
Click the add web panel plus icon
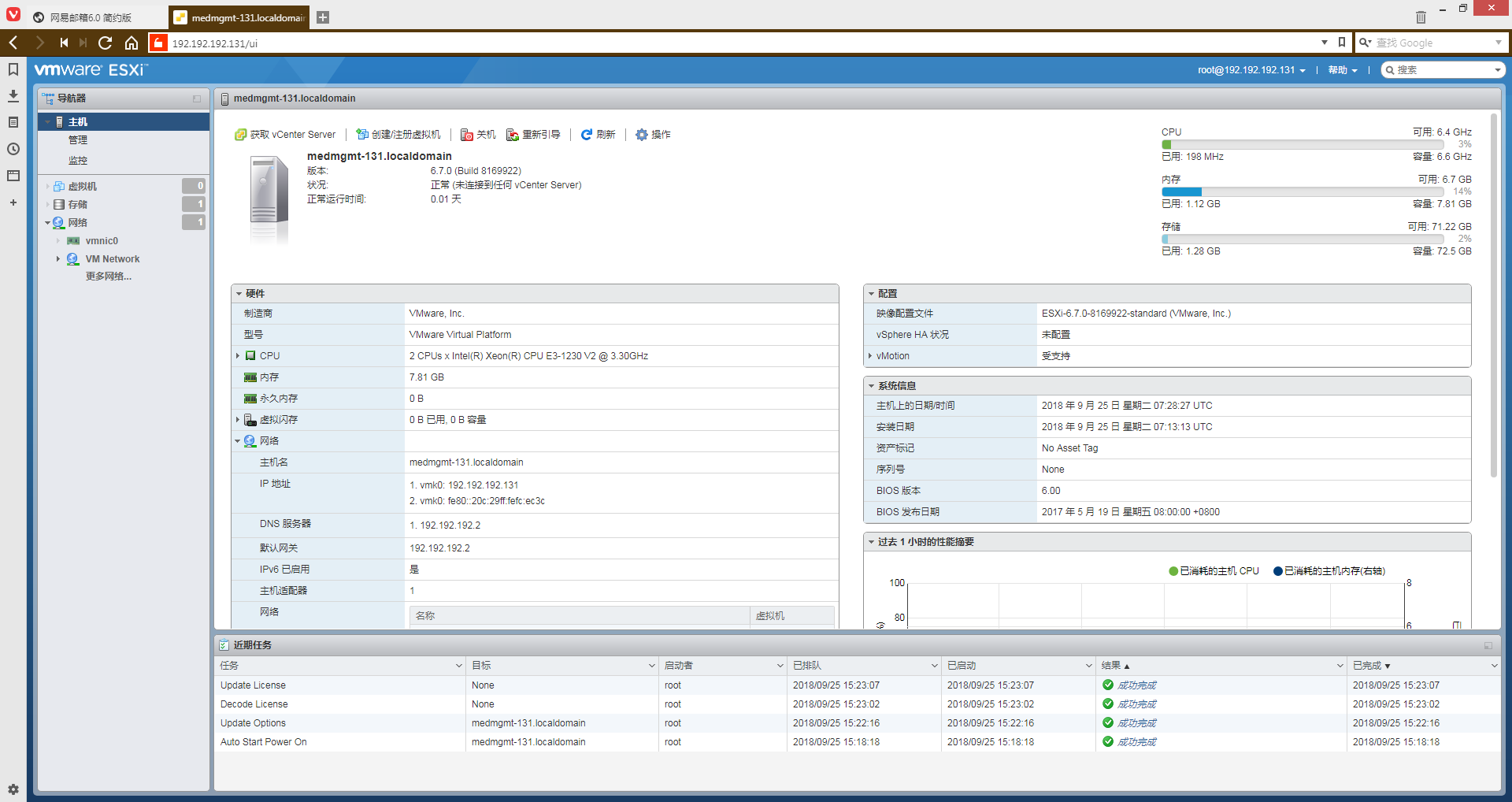13,202
